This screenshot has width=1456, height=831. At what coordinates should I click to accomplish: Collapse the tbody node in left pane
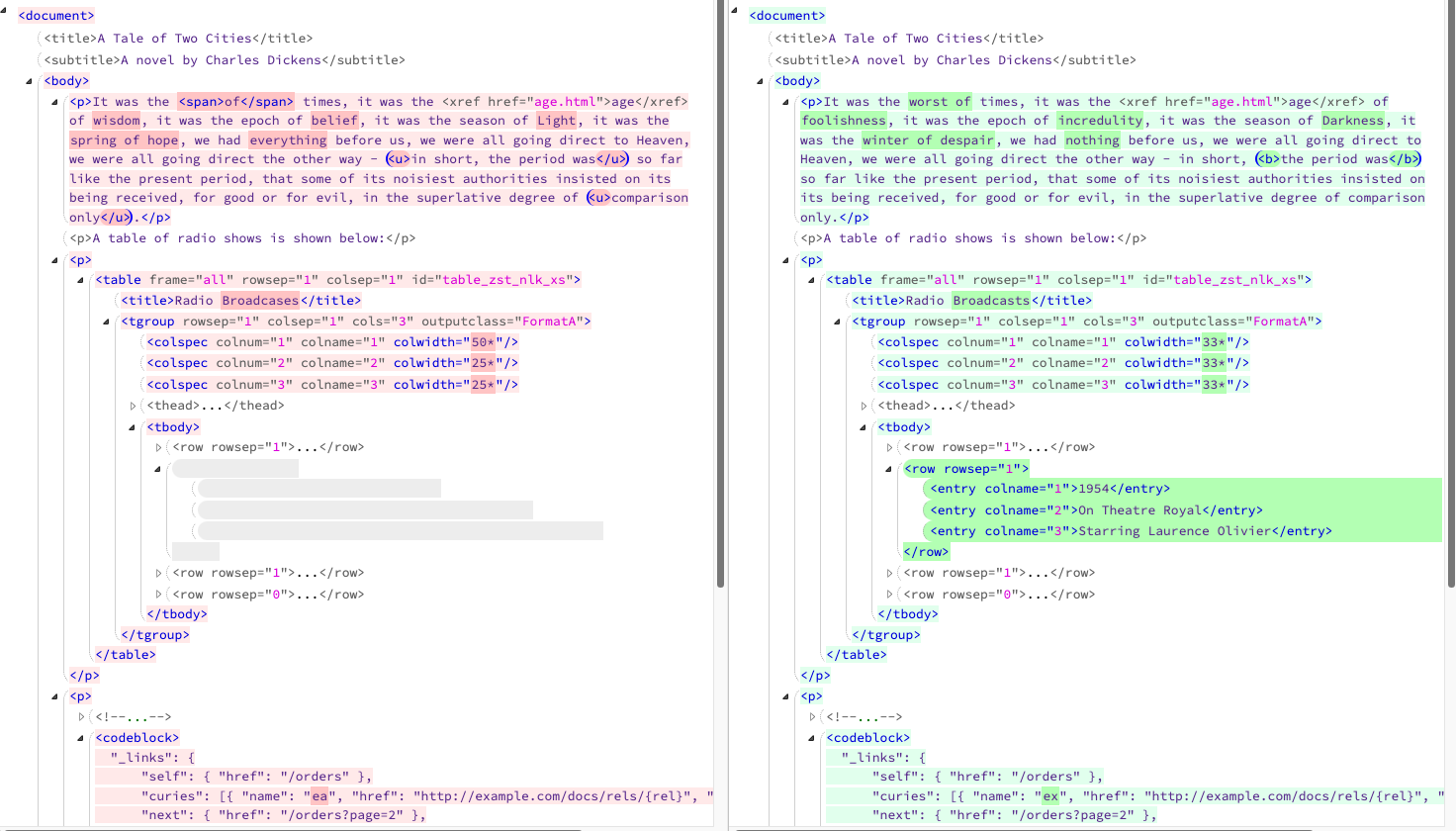tap(132, 427)
